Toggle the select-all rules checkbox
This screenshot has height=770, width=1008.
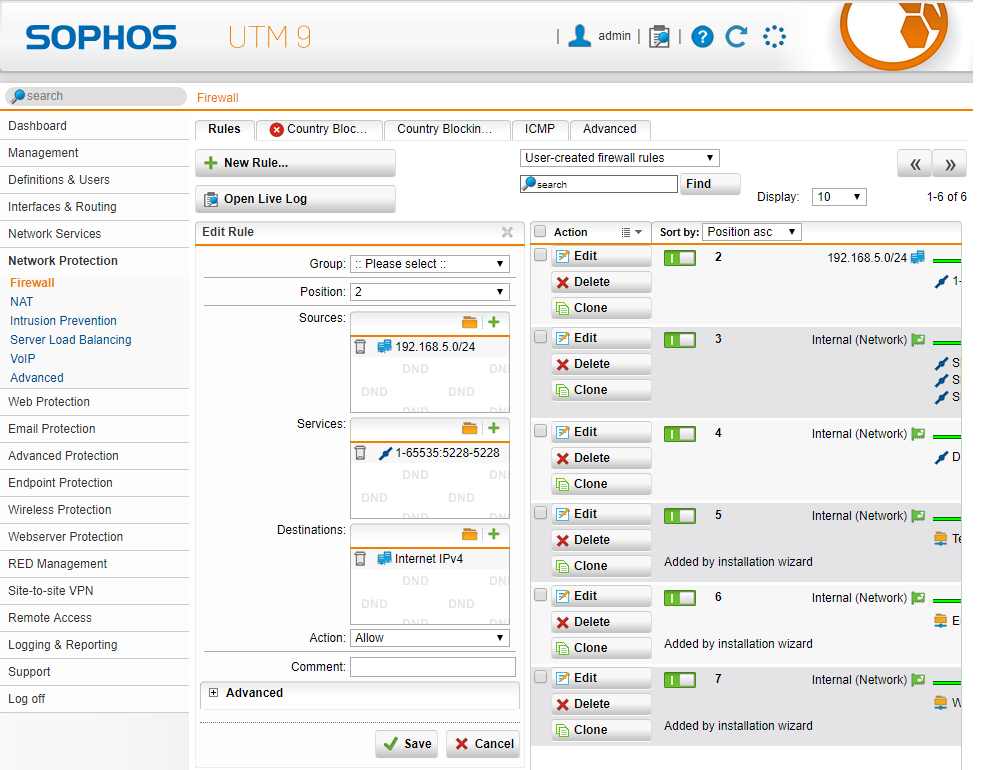coord(540,231)
